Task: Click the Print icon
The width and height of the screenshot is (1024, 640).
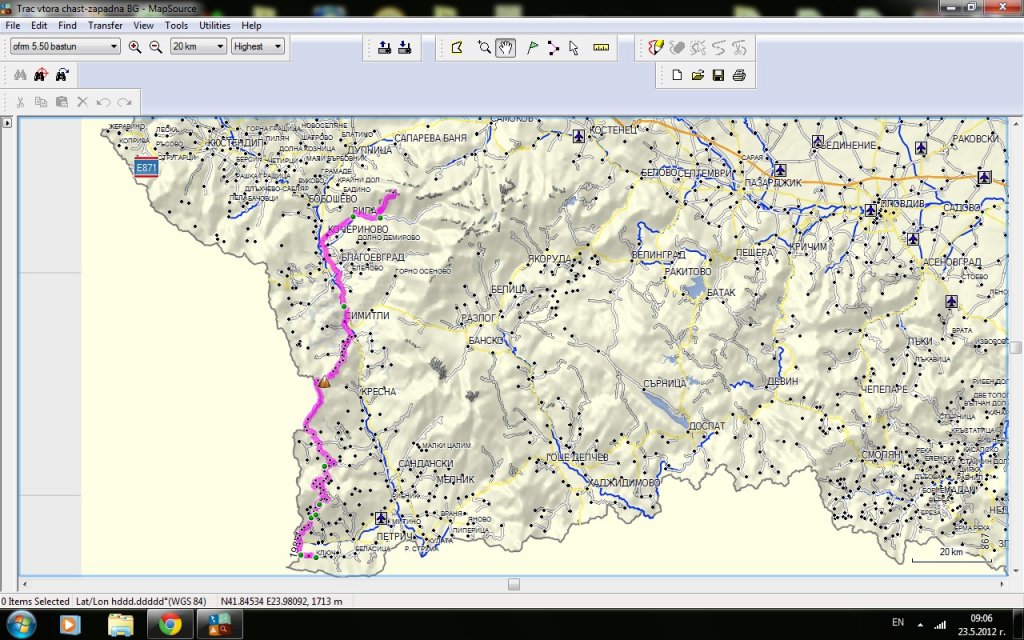Action: point(739,75)
